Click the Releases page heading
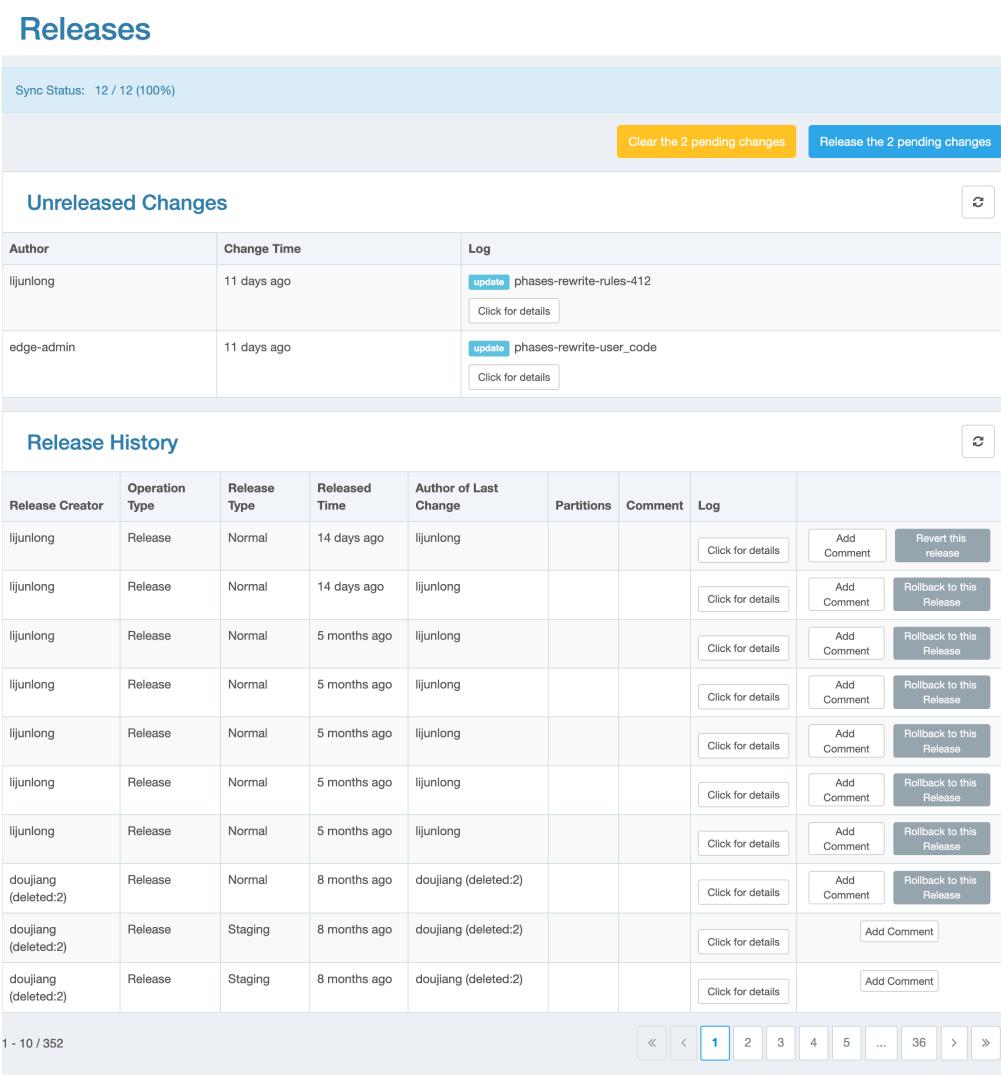Screen dimensions: 1001x1076 (x=85, y=29)
